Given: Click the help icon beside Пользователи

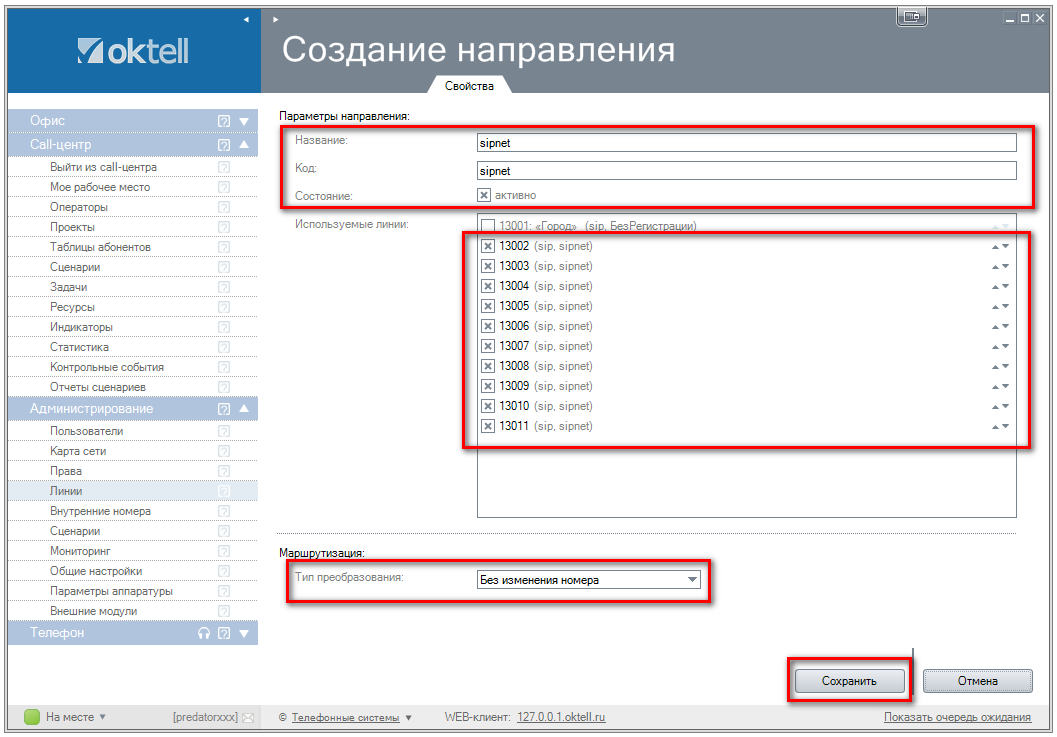Looking at the screenshot, I should click(x=224, y=431).
